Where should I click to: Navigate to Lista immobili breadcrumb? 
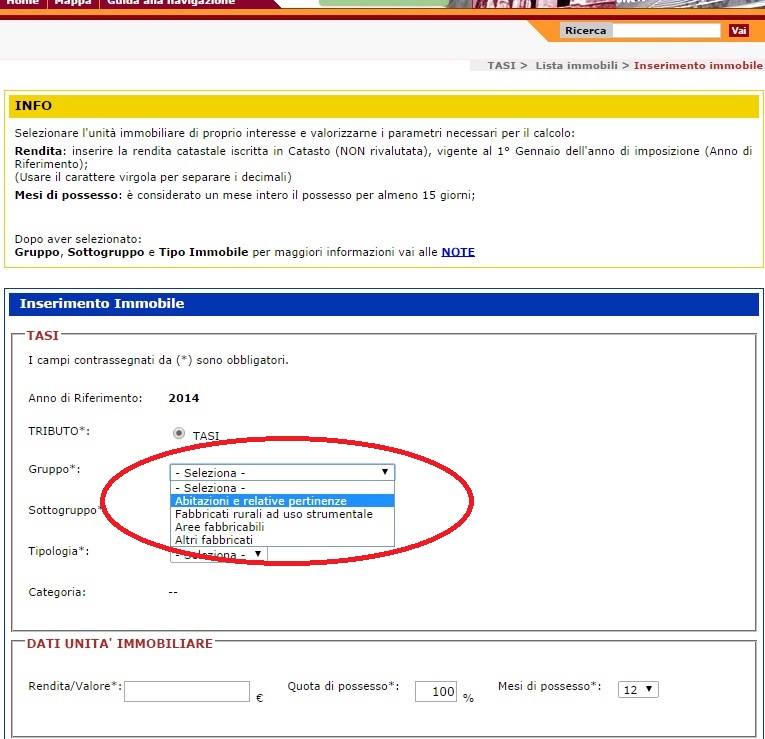coord(575,65)
